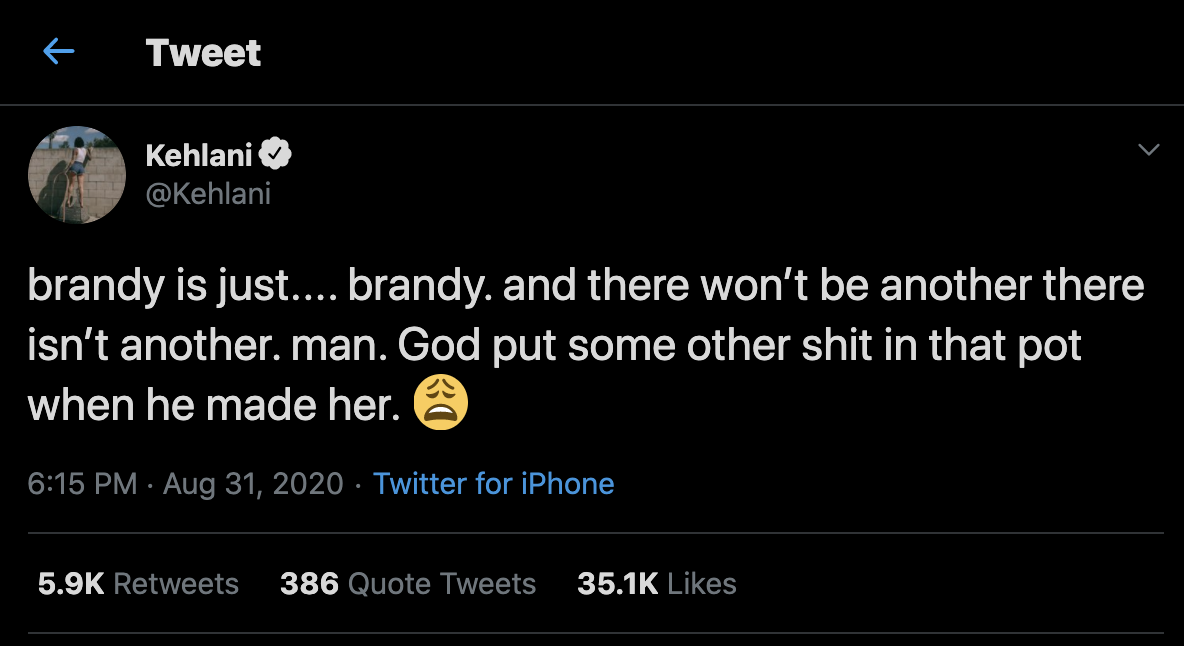Click the tweet line starting "brandy is just"
Screen dimensions: 1184x646
586,286
